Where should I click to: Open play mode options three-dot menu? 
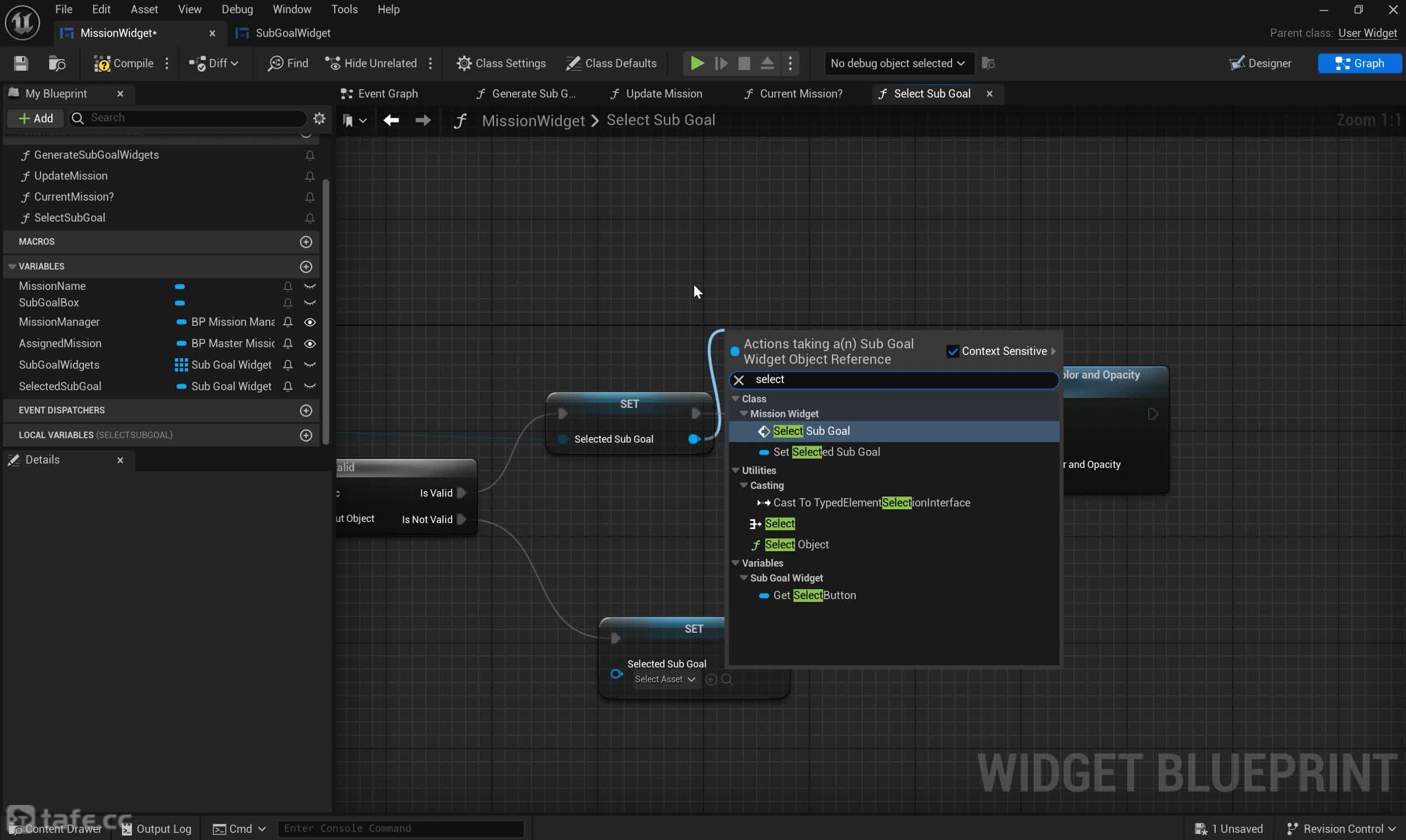tap(791, 63)
